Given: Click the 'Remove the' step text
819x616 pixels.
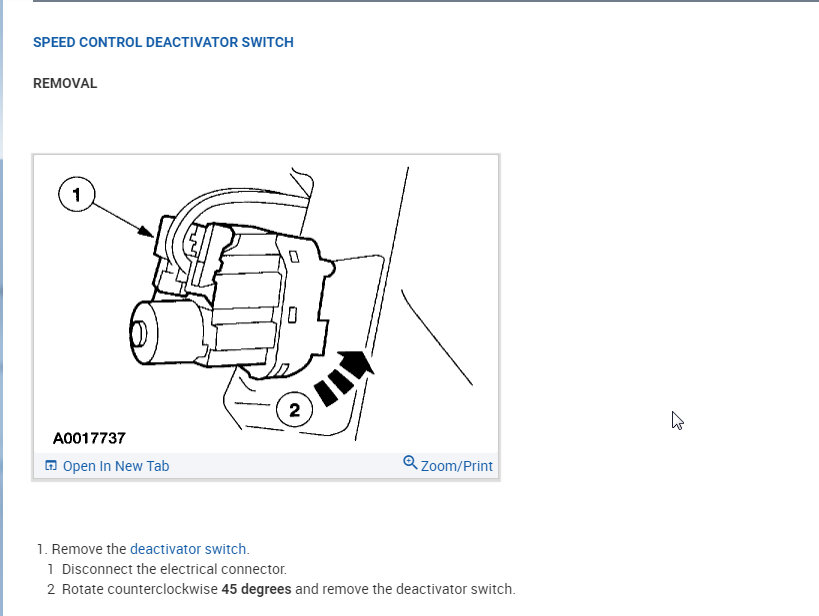Looking at the screenshot, I should [89, 549].
